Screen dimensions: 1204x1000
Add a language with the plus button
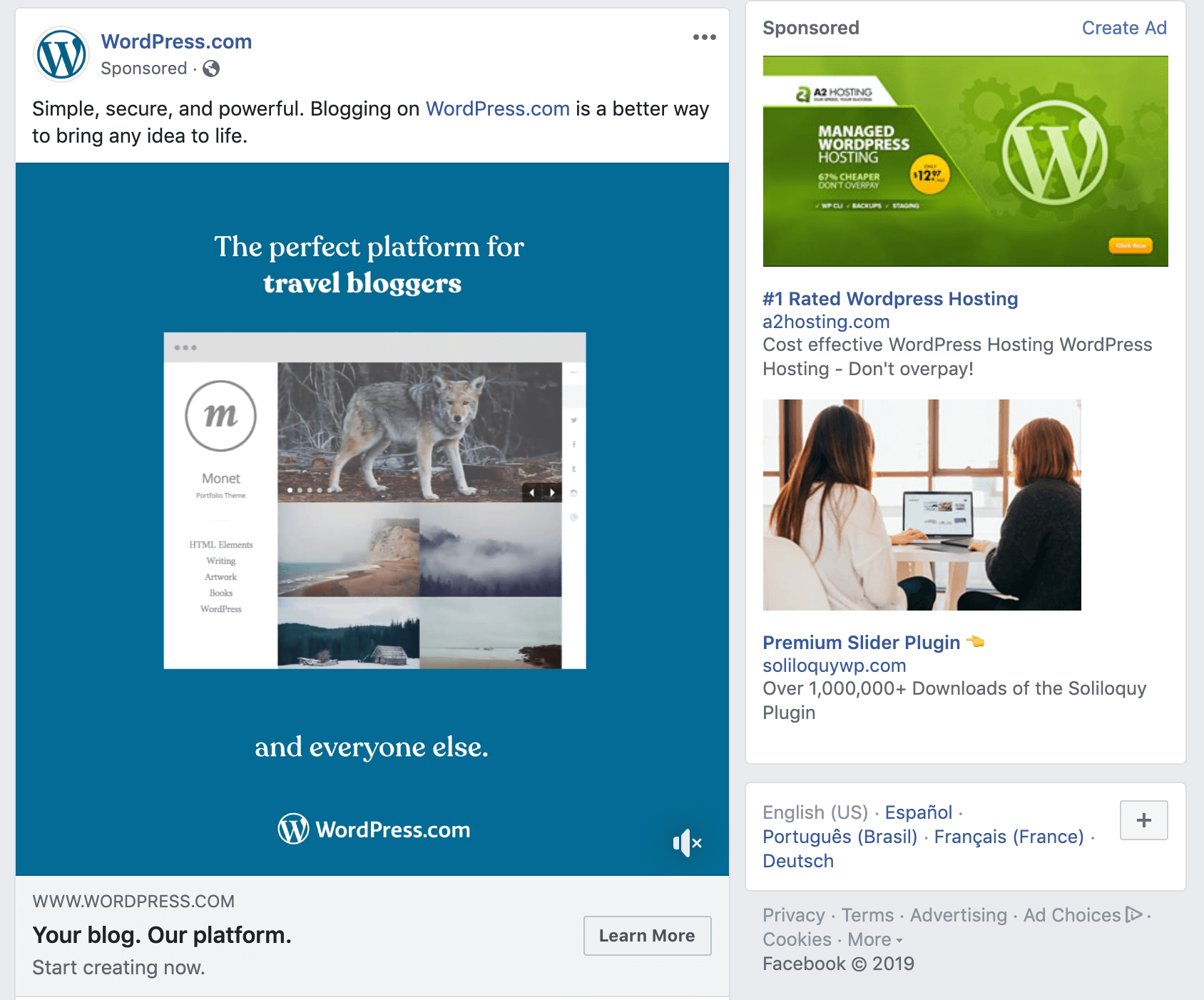pos(1144,820)
